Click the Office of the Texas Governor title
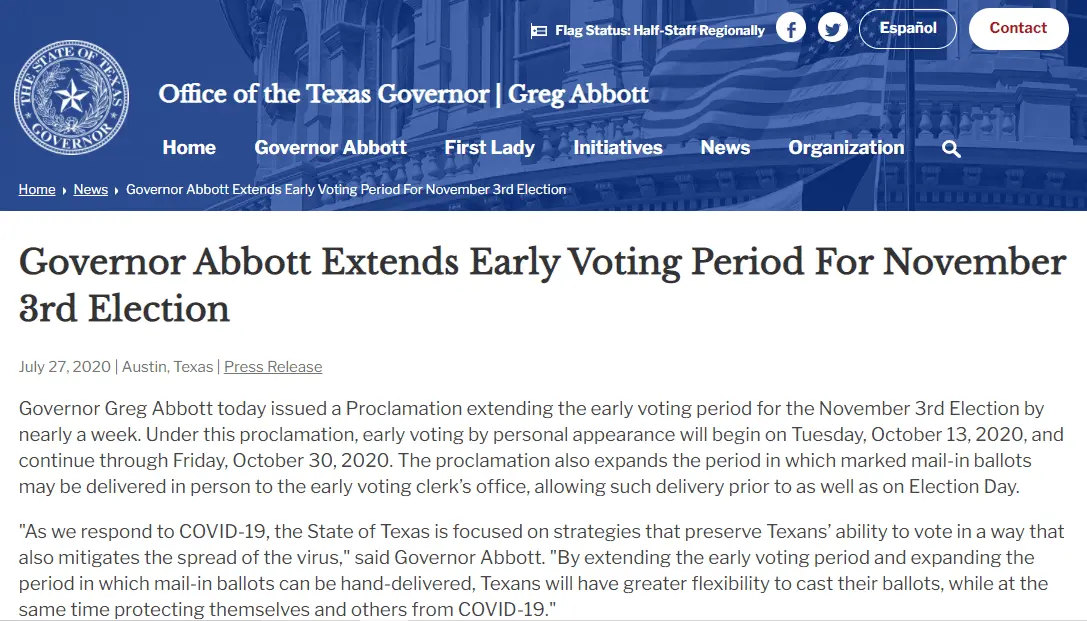Screen dimensions: 1087x621 403,95
